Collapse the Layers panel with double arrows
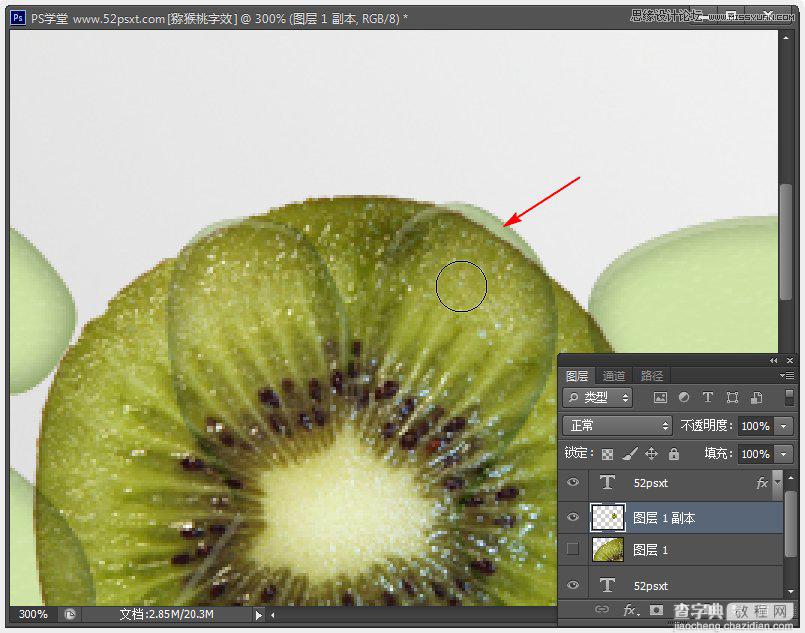 point(773,360)
